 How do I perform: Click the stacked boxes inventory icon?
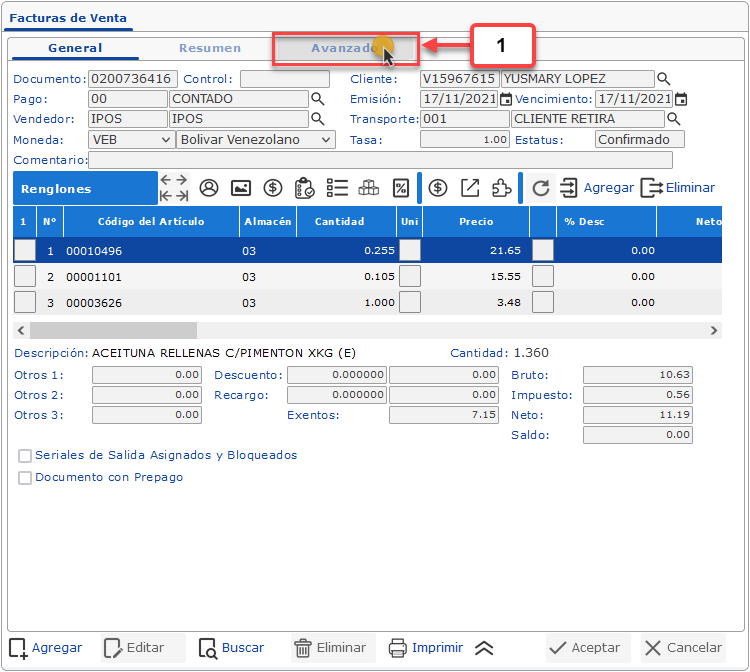pos(369,188)
